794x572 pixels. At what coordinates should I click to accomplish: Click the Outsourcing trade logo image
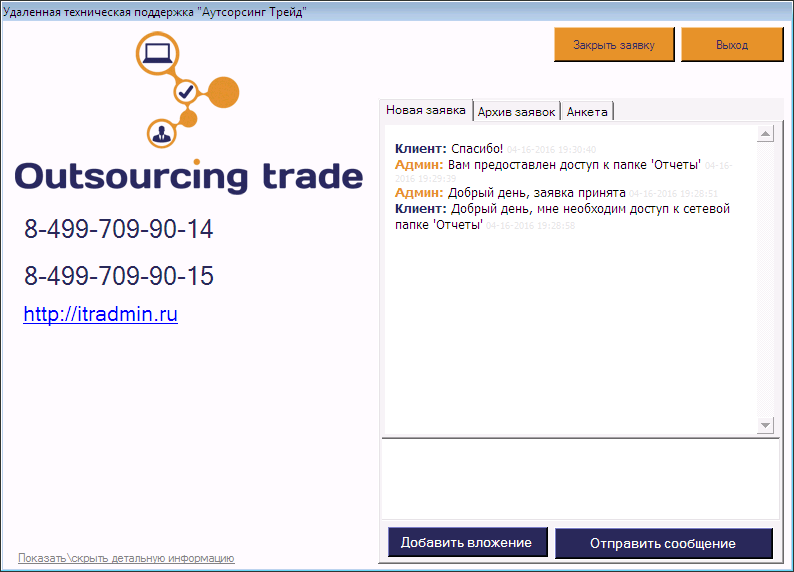tap(188, 112)
